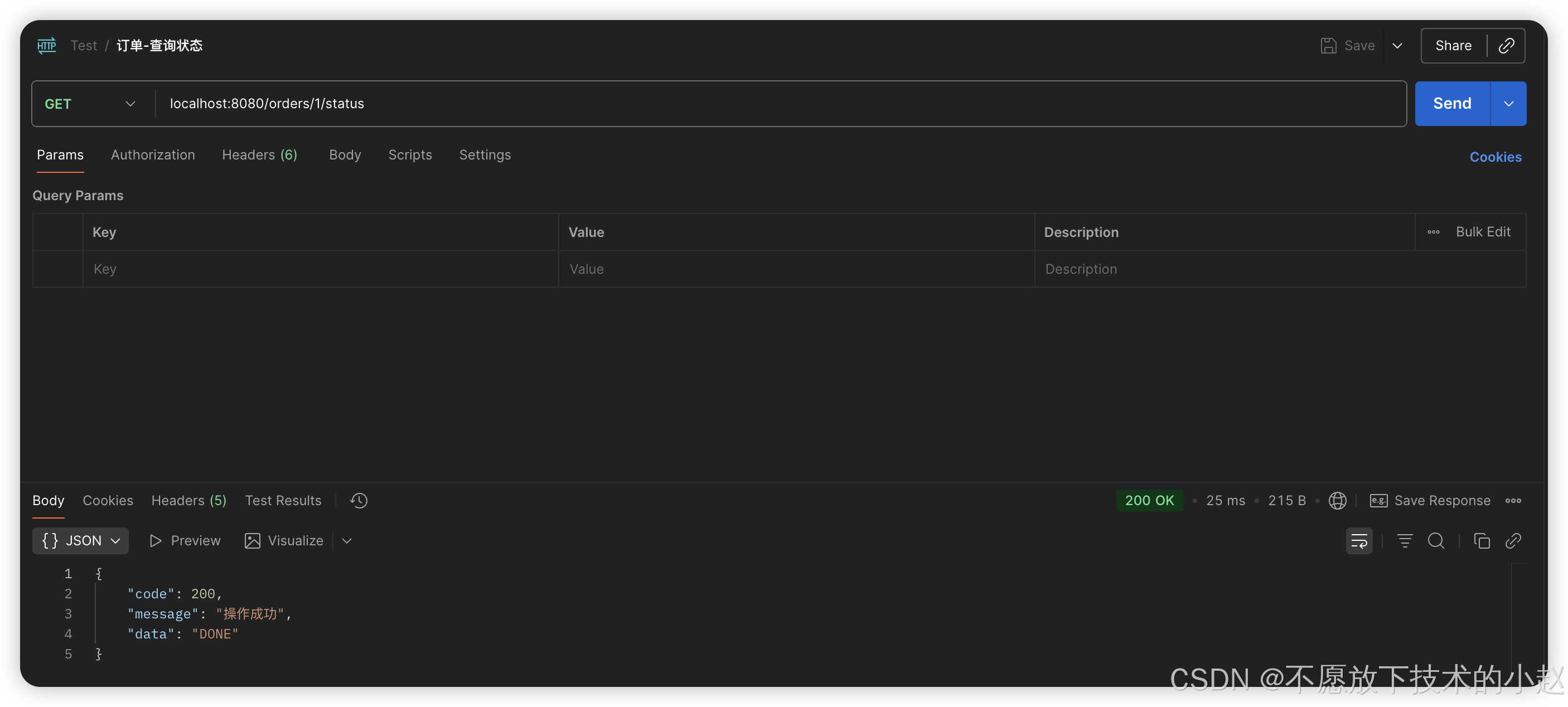1568x707 pixels.
Task: Open the three-dot menu beside Save Response
Action: [x=1513, y=500]
